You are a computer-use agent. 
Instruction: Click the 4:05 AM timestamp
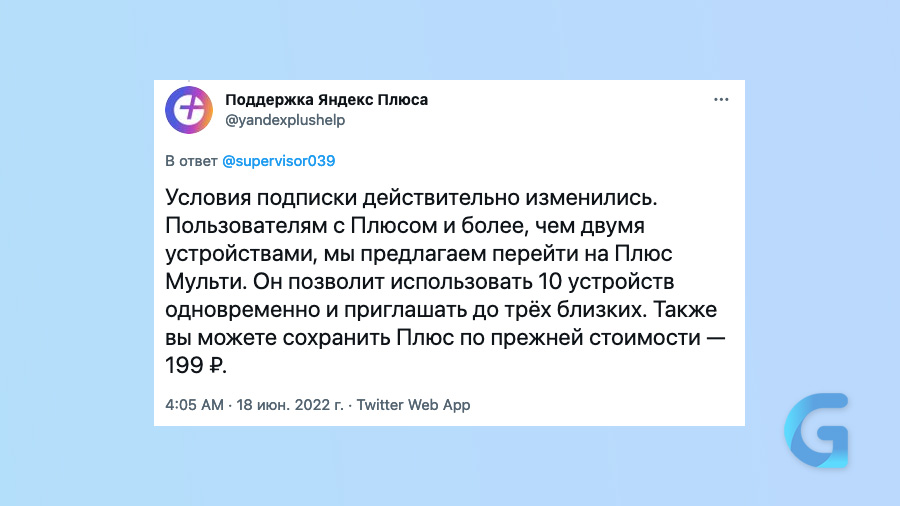pyautogui.click(x=194, y=405)
